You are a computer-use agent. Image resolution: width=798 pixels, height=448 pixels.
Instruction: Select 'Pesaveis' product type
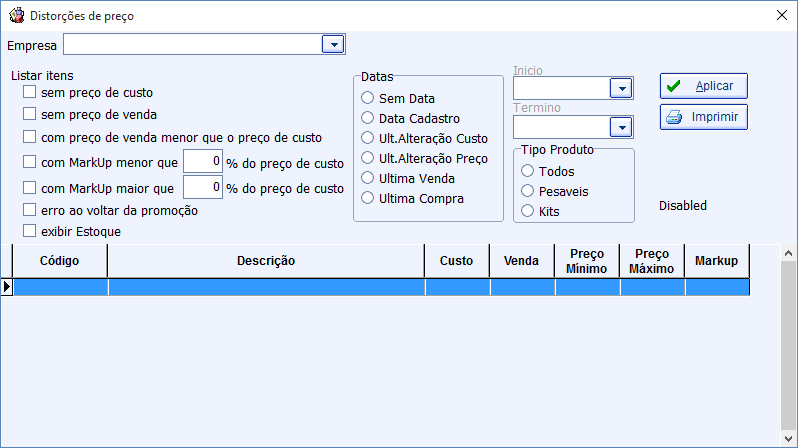pyautogui.click(x=527, y=191)
